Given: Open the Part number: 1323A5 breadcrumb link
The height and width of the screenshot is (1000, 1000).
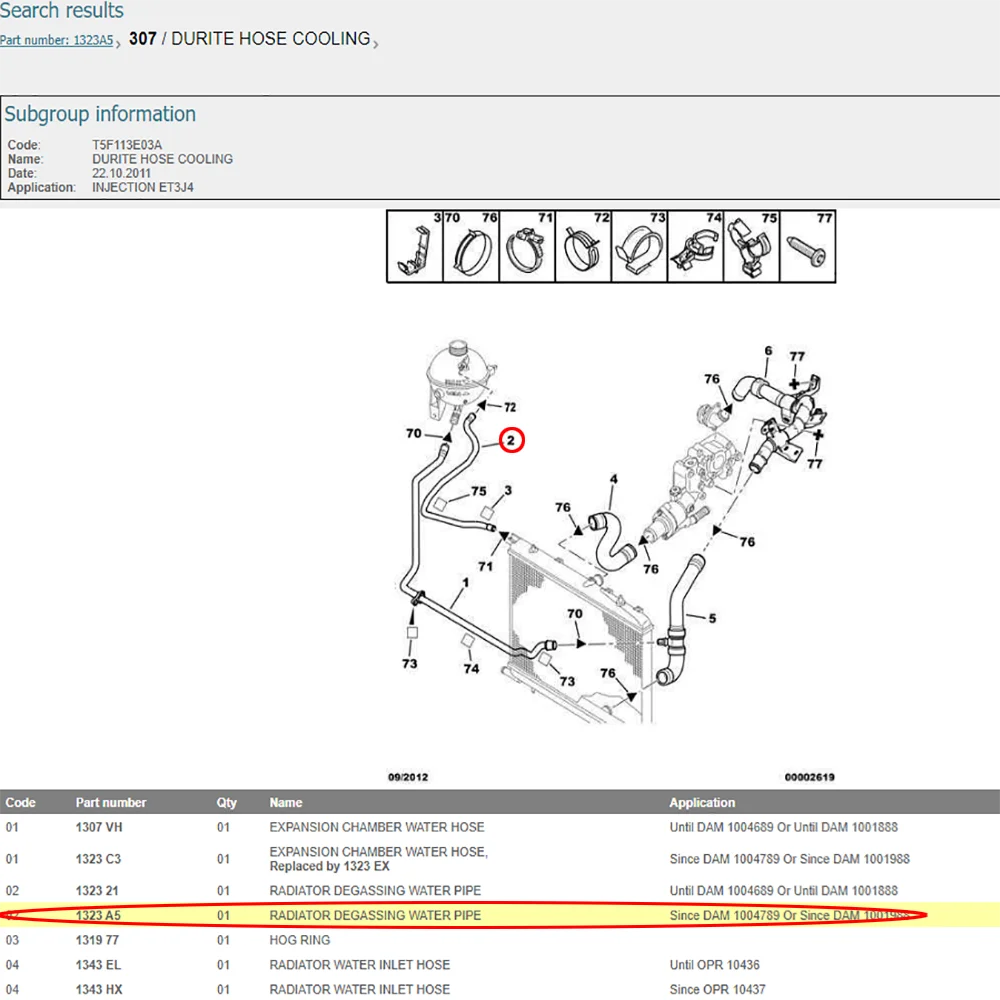Looking at the screenshot, I should click(56, 40).
